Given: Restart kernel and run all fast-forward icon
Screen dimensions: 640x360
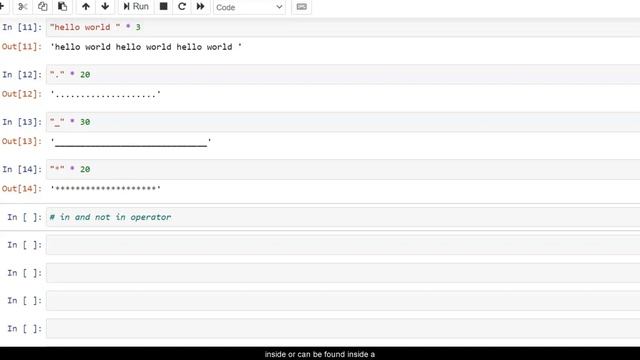Looking at the screenshot, I should pyautogui.click(x=200, y=7).
